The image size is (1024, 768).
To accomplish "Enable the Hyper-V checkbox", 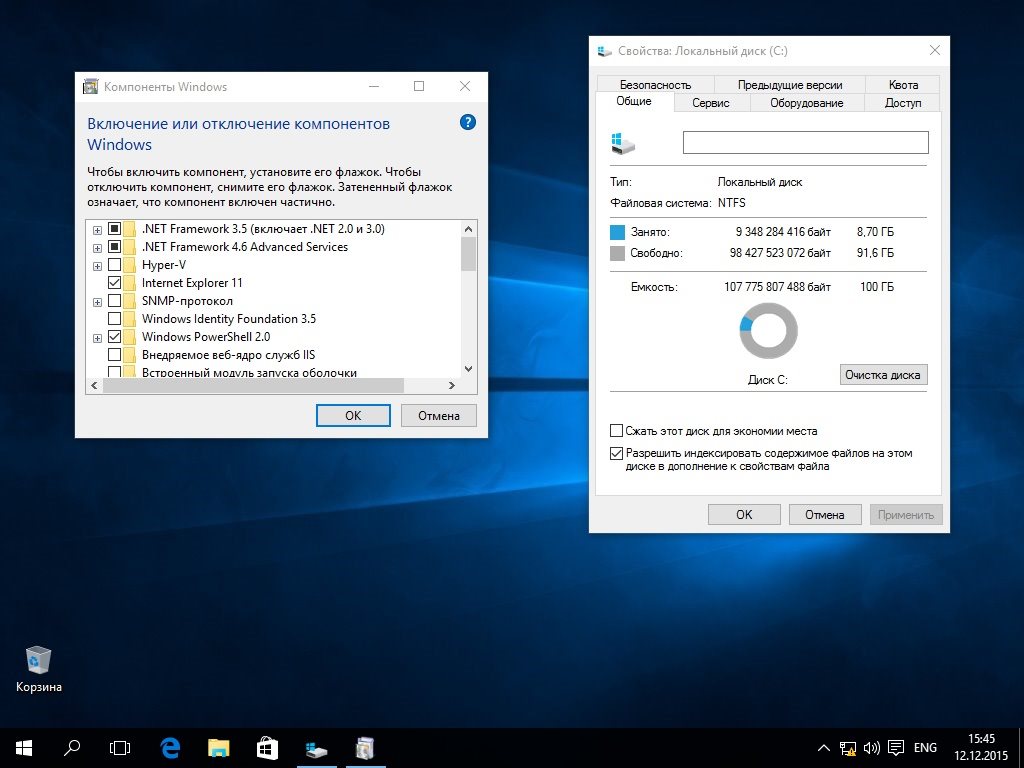I will coord(114,264).
